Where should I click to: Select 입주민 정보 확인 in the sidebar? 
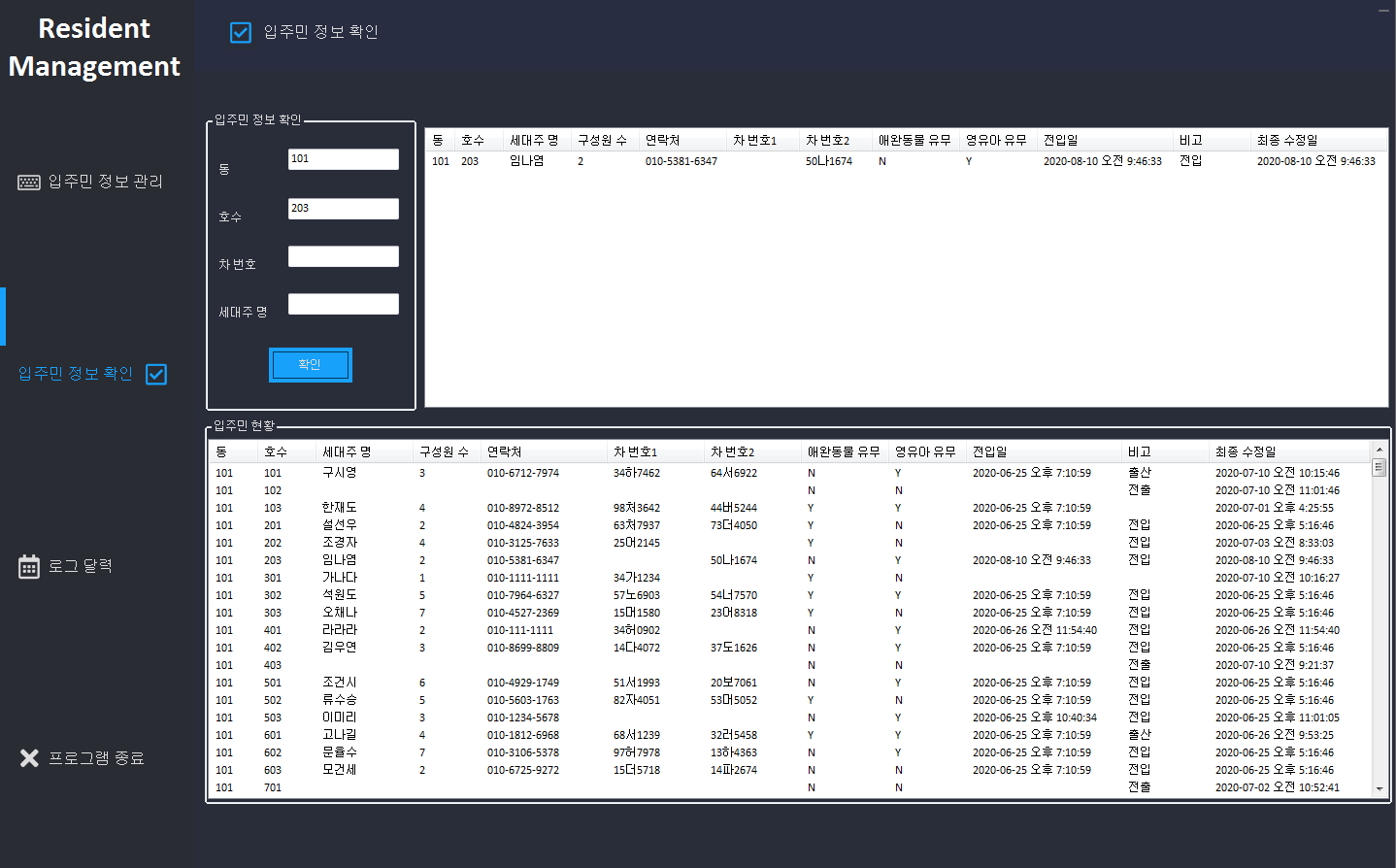(76, 374)
